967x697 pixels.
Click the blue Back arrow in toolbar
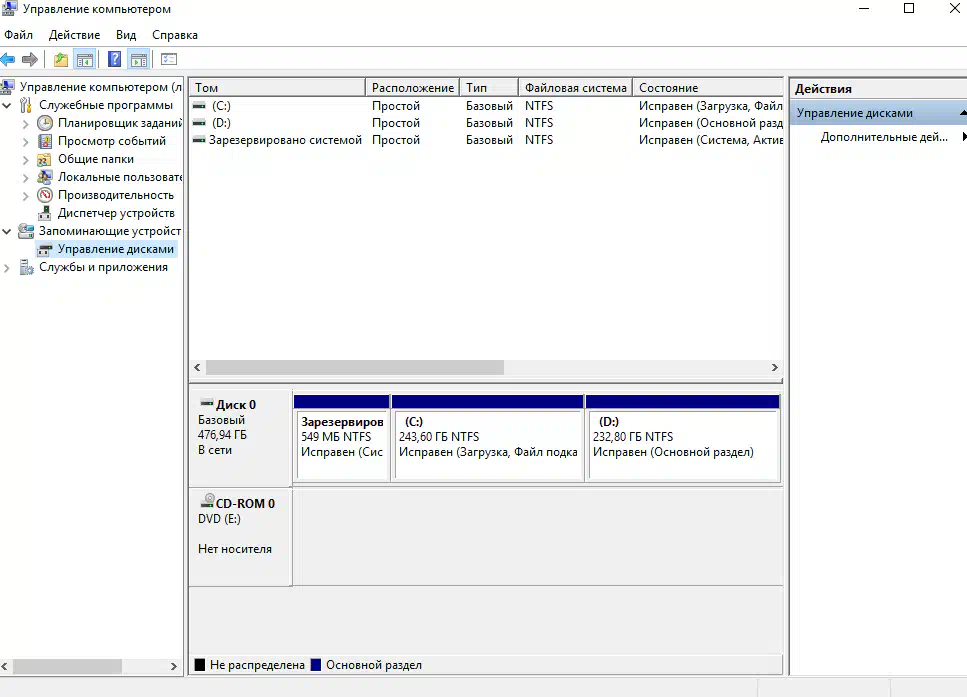(8, 60)
